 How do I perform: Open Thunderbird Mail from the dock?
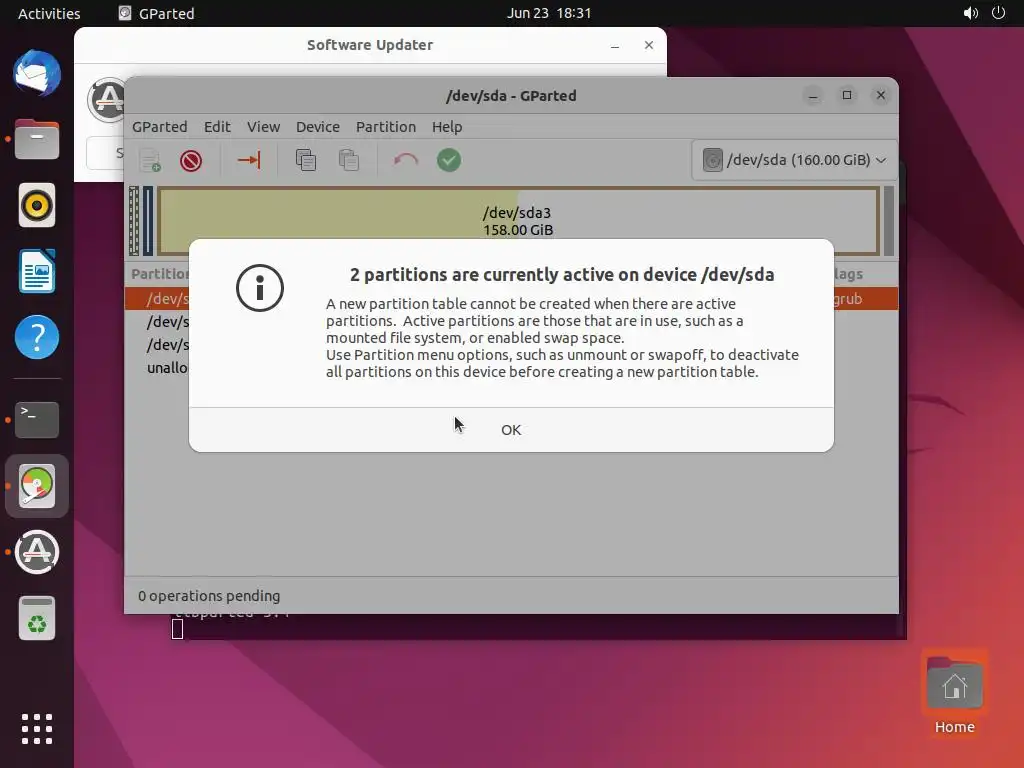[37, 73]
